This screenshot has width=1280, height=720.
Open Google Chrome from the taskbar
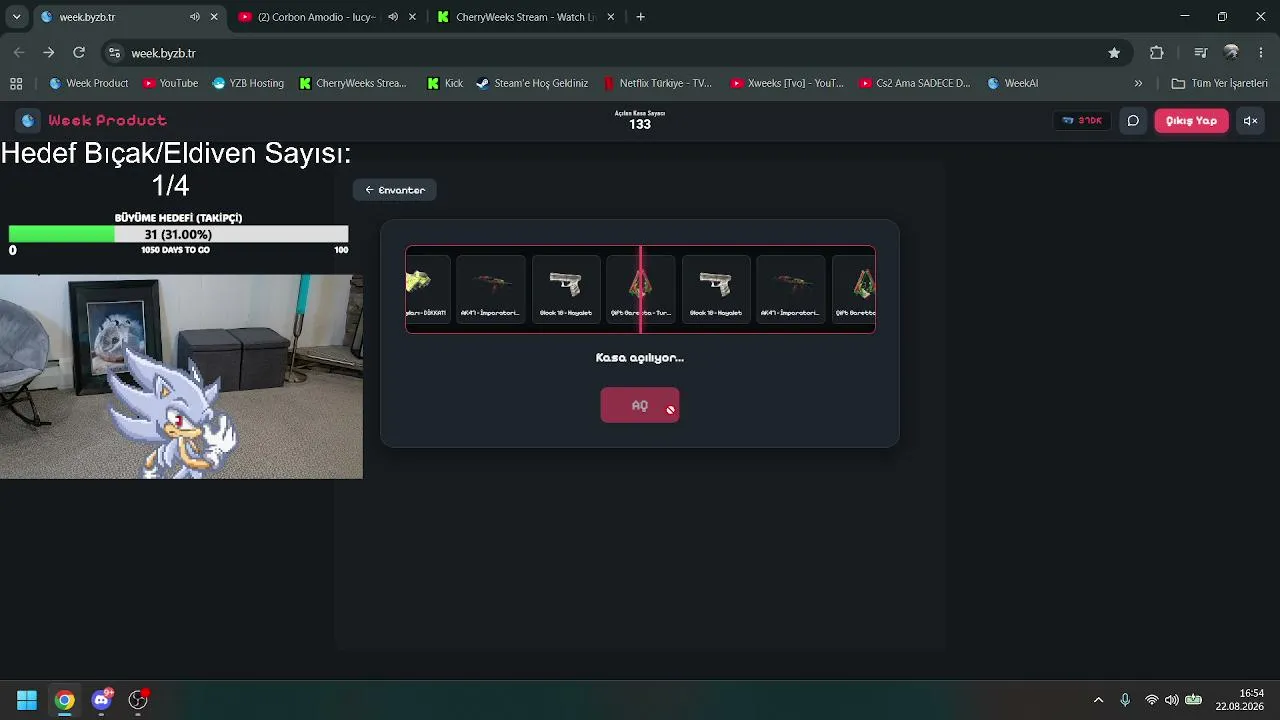[64, 700]
